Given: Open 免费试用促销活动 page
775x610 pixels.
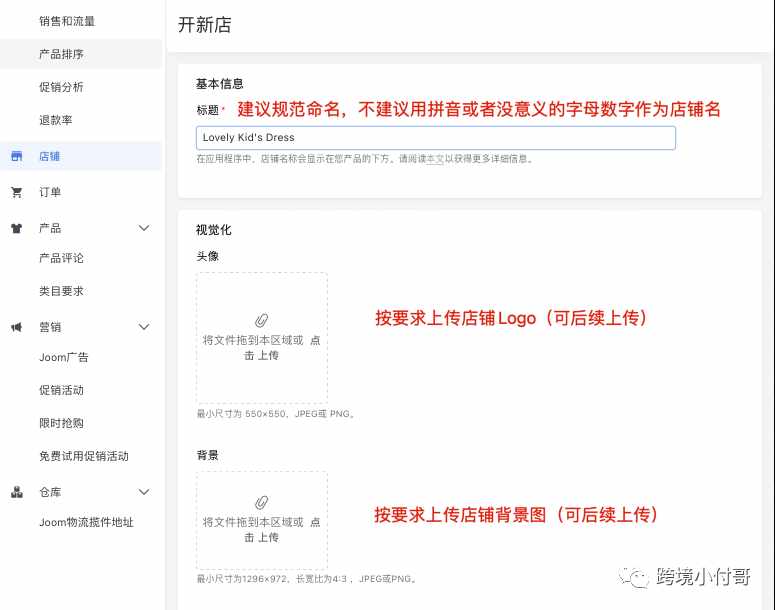Looking at the screenshot, I should tap(84, 456).
